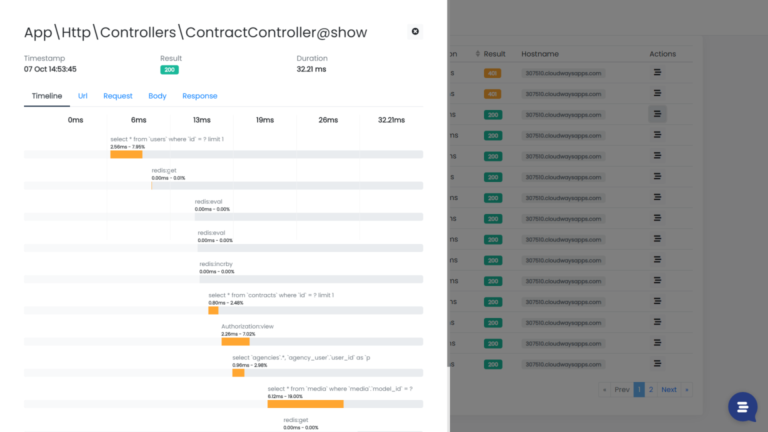Show the Response tab
The width and height of the screenshot is (768, 432).
[x=199, y=96]
